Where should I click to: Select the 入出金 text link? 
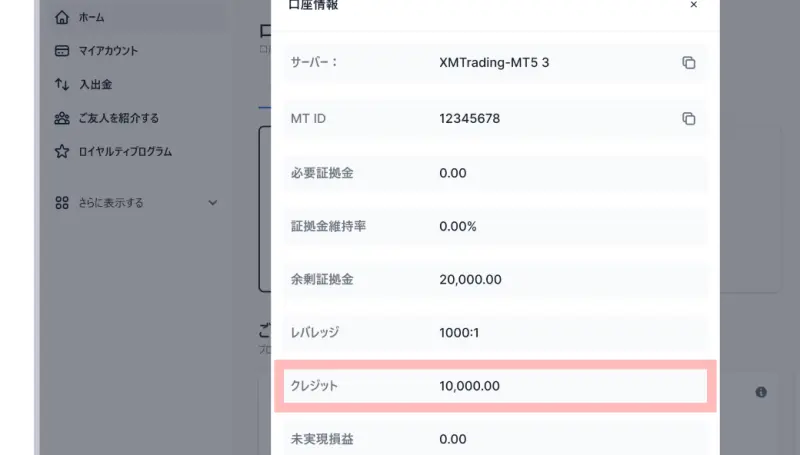tap(95, 85)
